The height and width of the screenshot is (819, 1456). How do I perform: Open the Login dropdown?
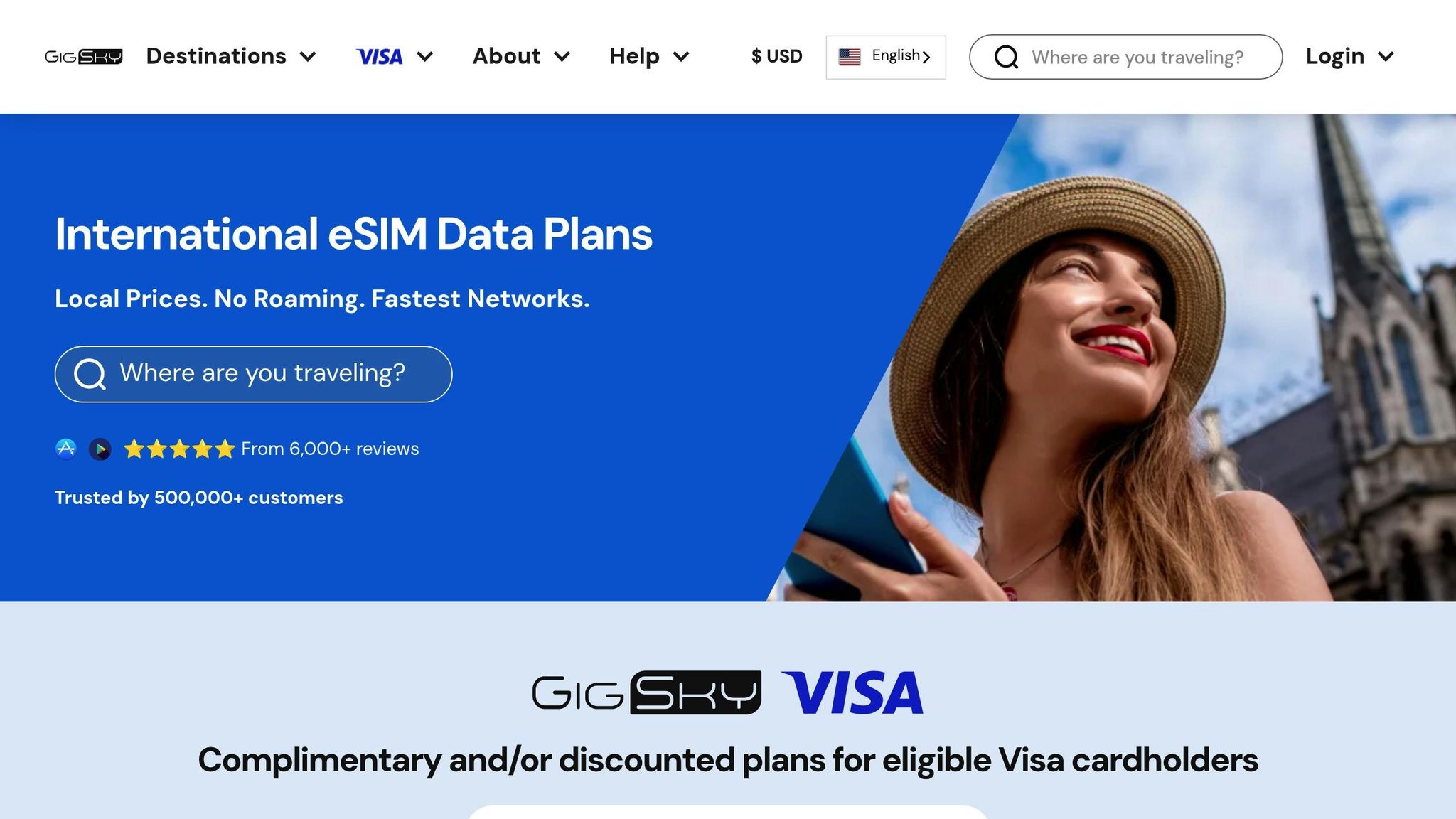click(1350, 56)
